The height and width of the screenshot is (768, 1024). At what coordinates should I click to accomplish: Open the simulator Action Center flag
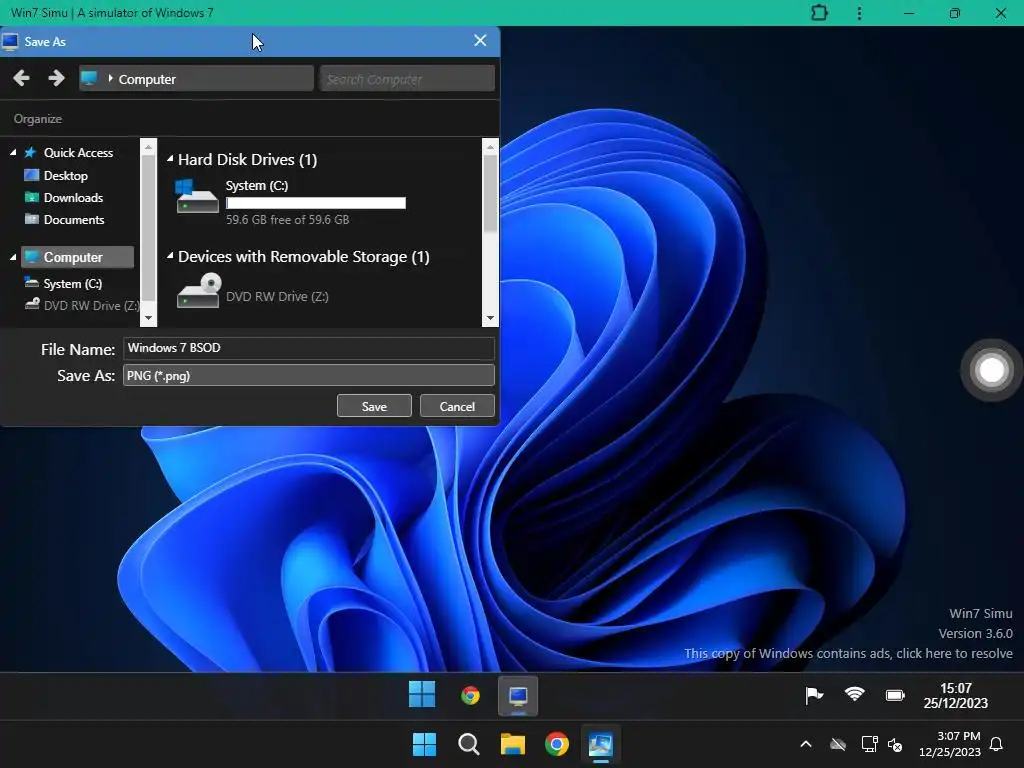(x=814, y=696)
